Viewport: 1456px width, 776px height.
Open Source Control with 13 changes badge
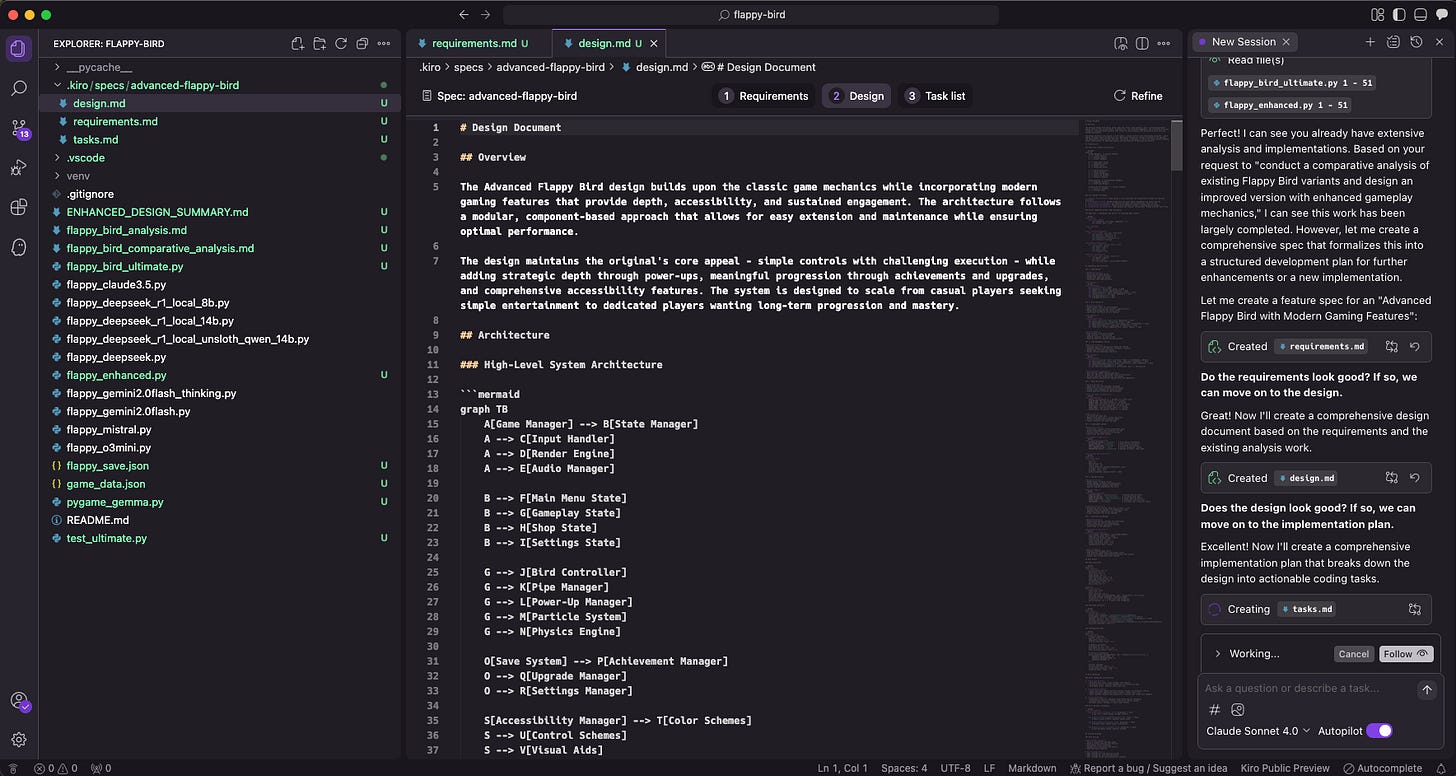19,128
